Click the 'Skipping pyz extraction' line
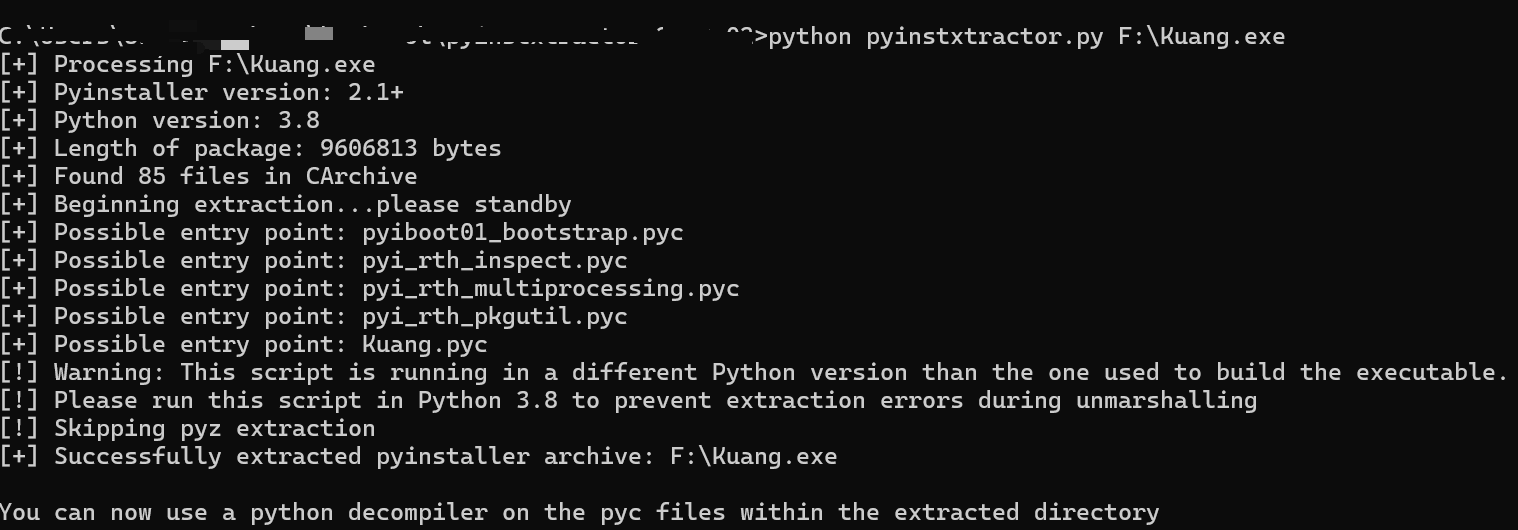 point(214,429)
